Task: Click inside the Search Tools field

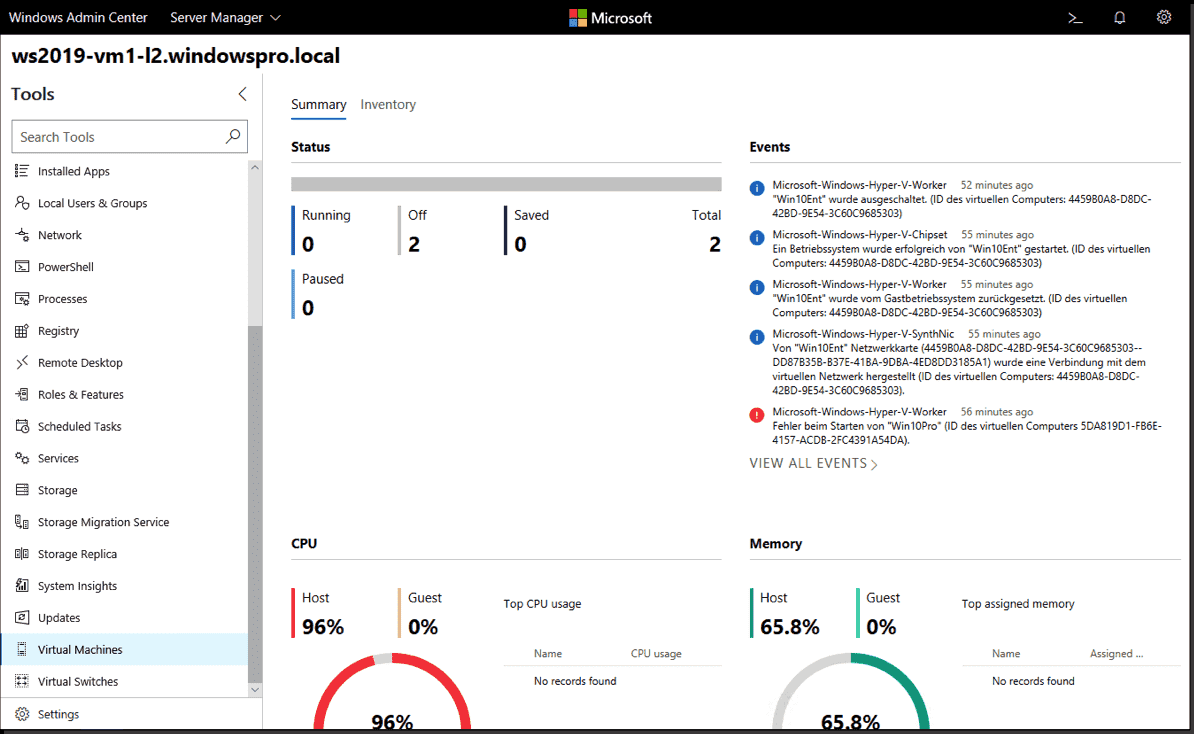Action: 120,136
